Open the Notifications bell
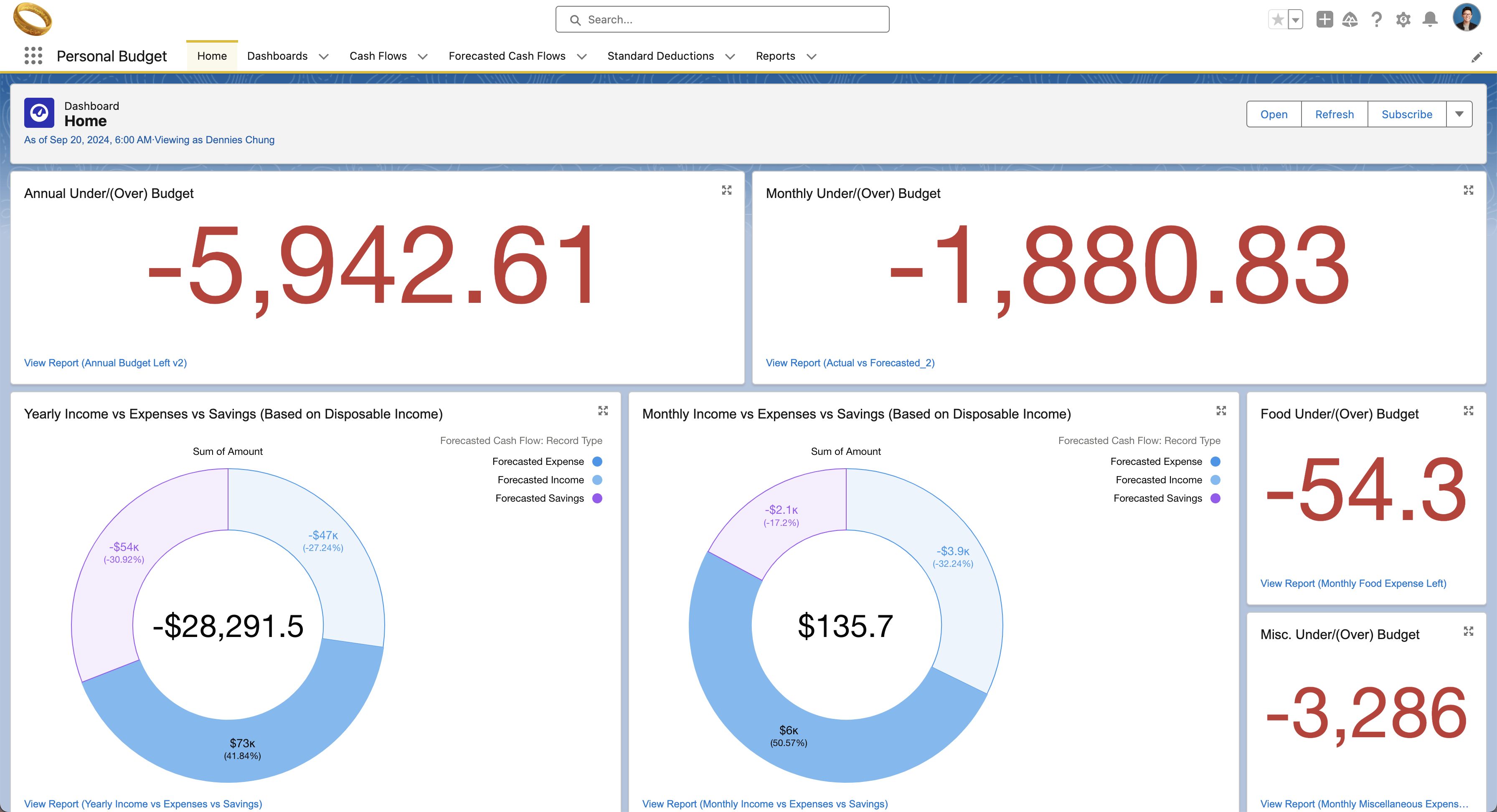Viewport: 1497px width, 812px height. [x=1430, y=20]
